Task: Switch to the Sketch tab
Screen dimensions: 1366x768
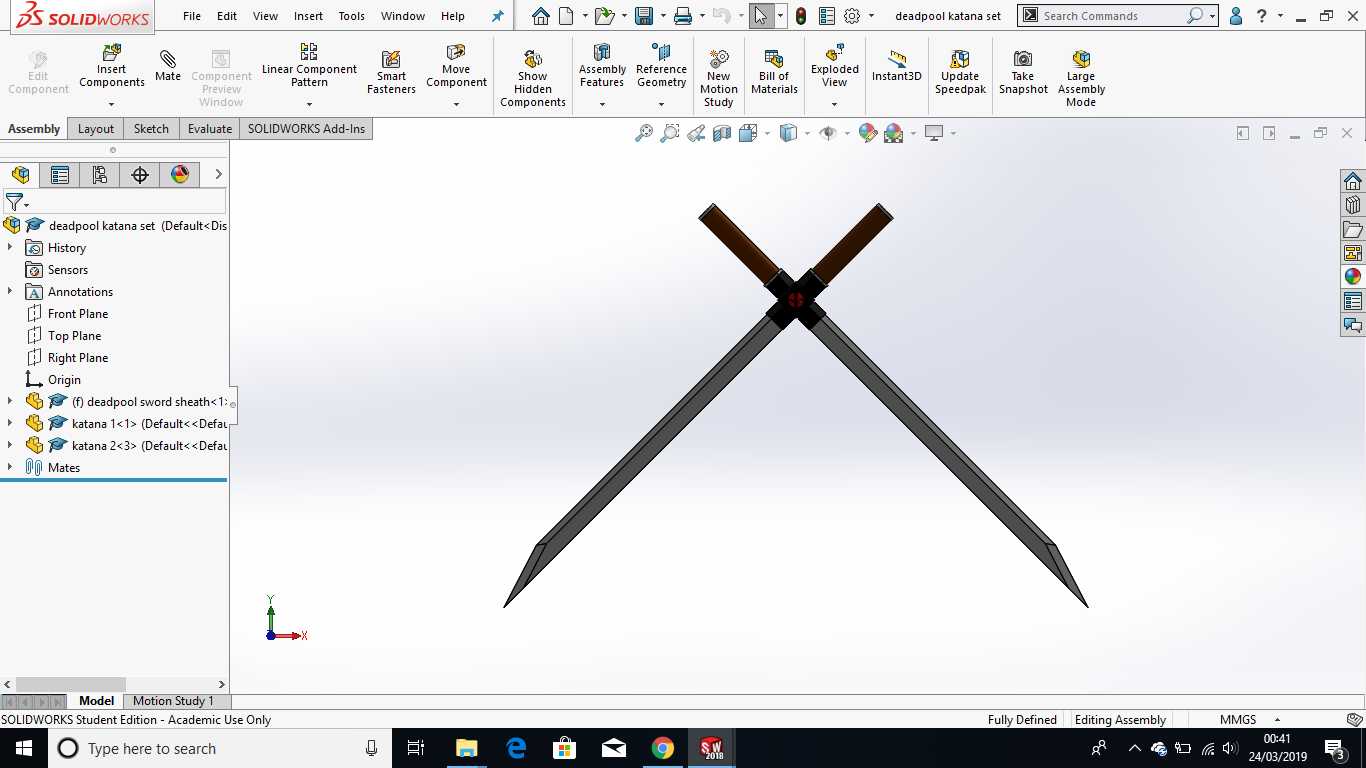Action: point(151,128)
